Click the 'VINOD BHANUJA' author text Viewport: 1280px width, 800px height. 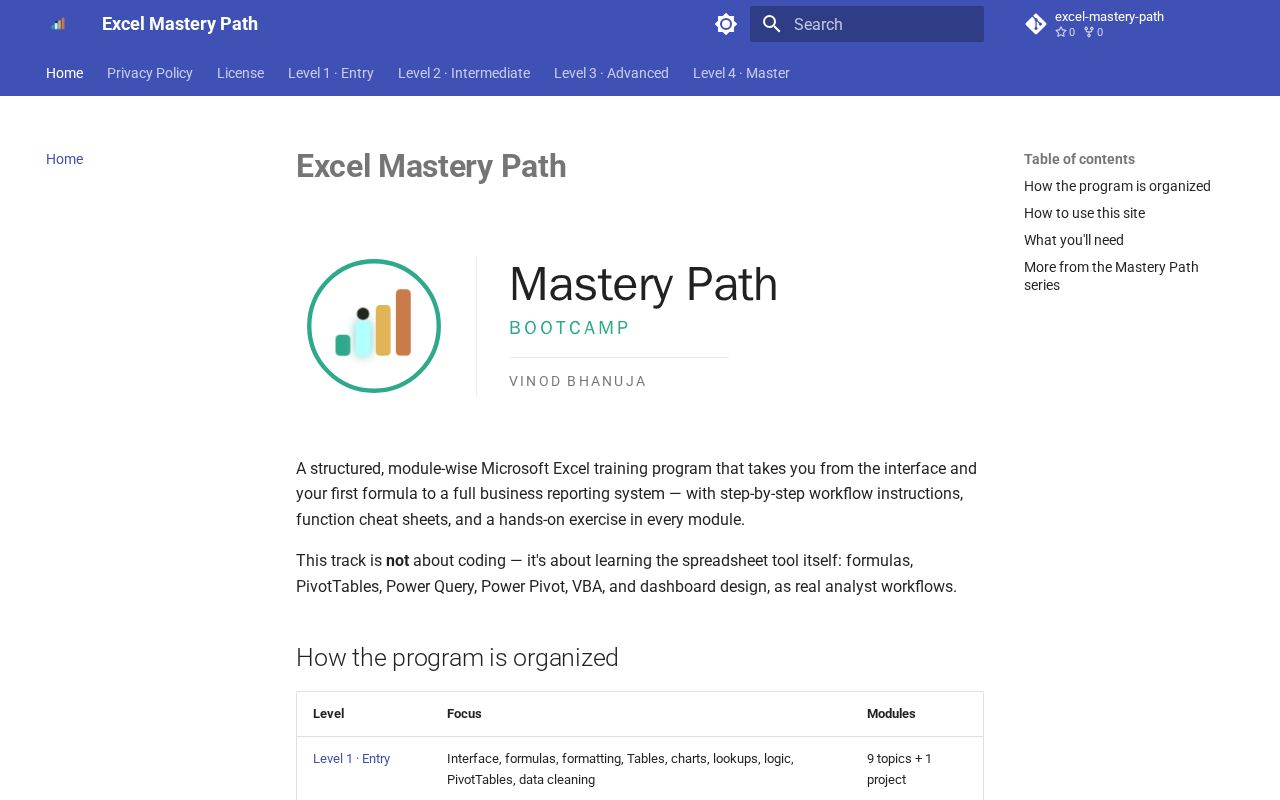click(578, 381)
